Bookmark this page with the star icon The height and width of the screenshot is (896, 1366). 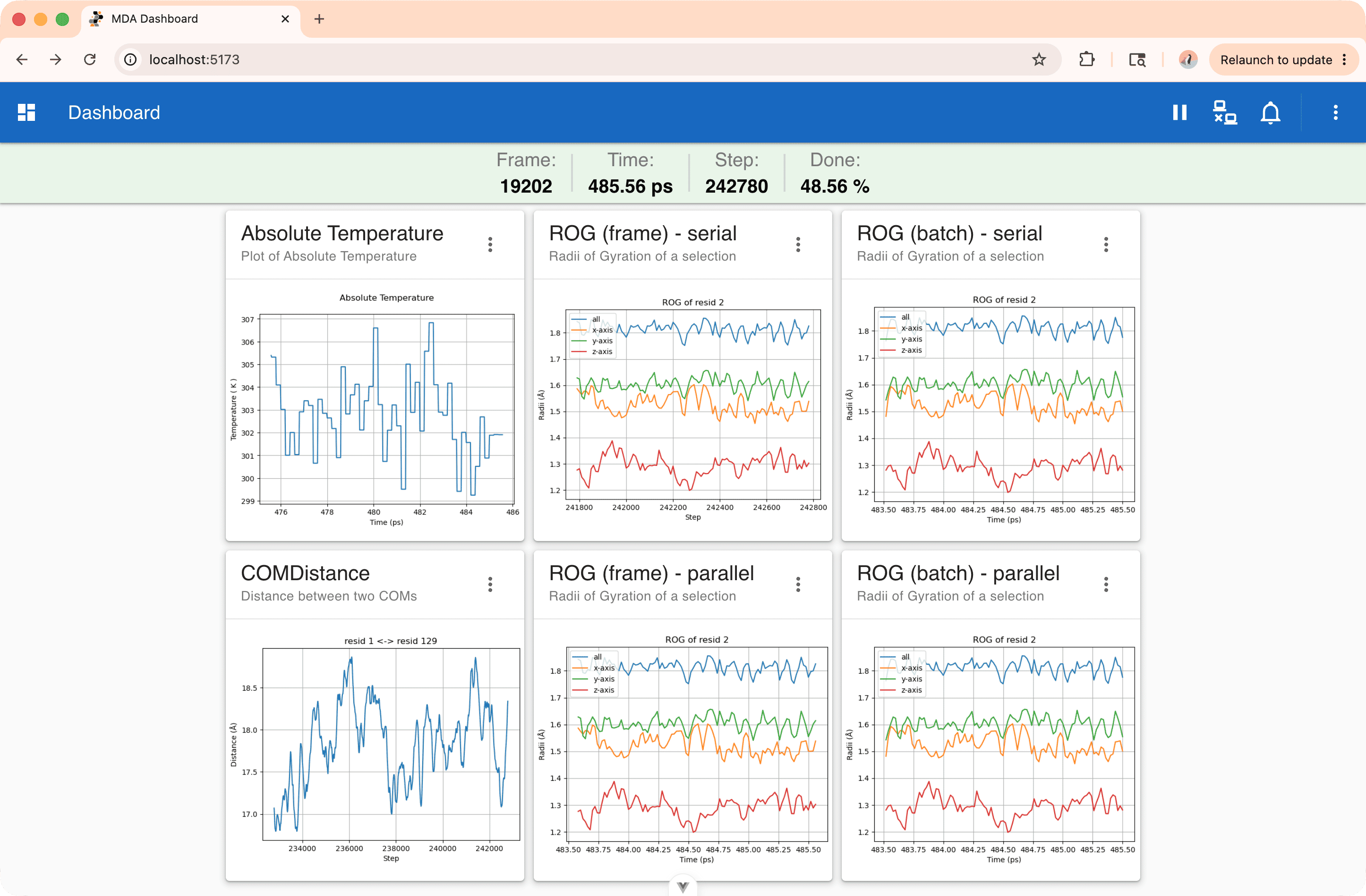1039,59
